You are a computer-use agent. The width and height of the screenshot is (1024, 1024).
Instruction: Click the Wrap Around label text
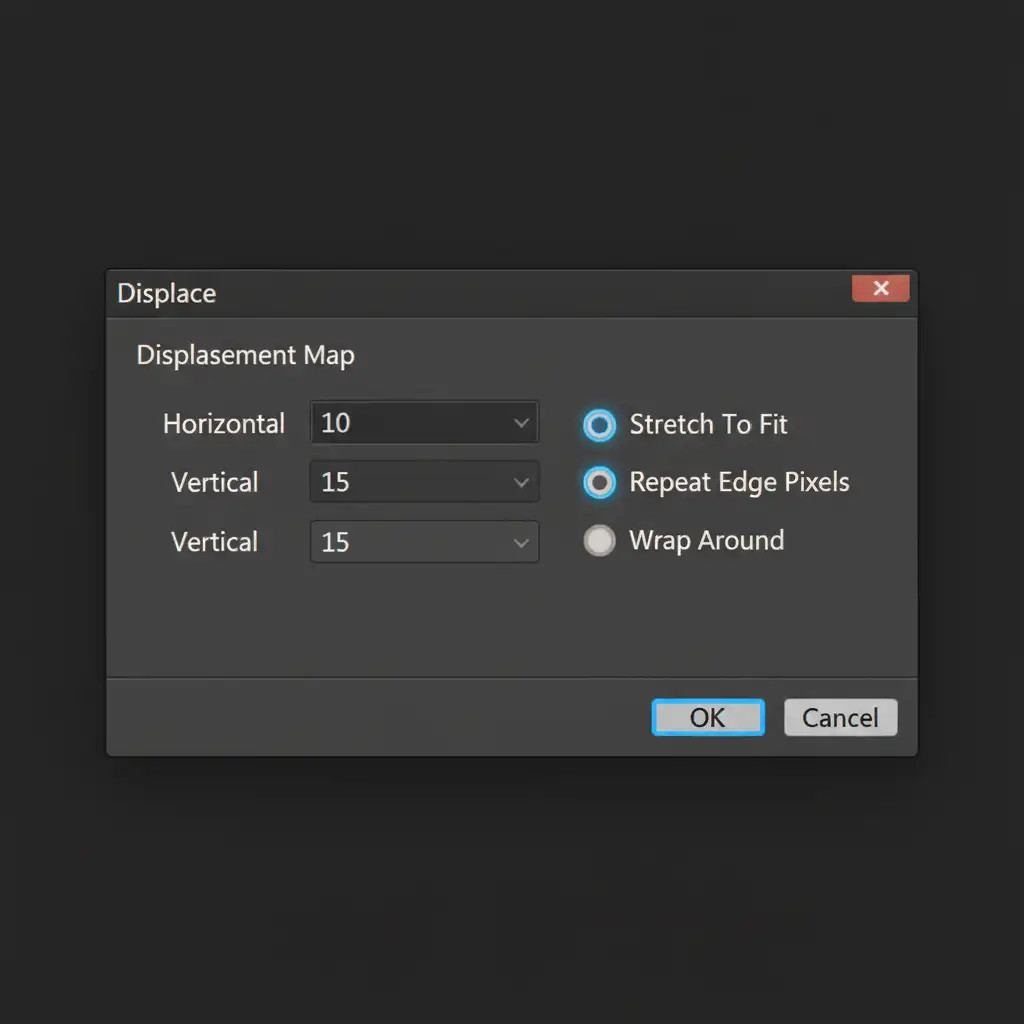tap(706, 540)
